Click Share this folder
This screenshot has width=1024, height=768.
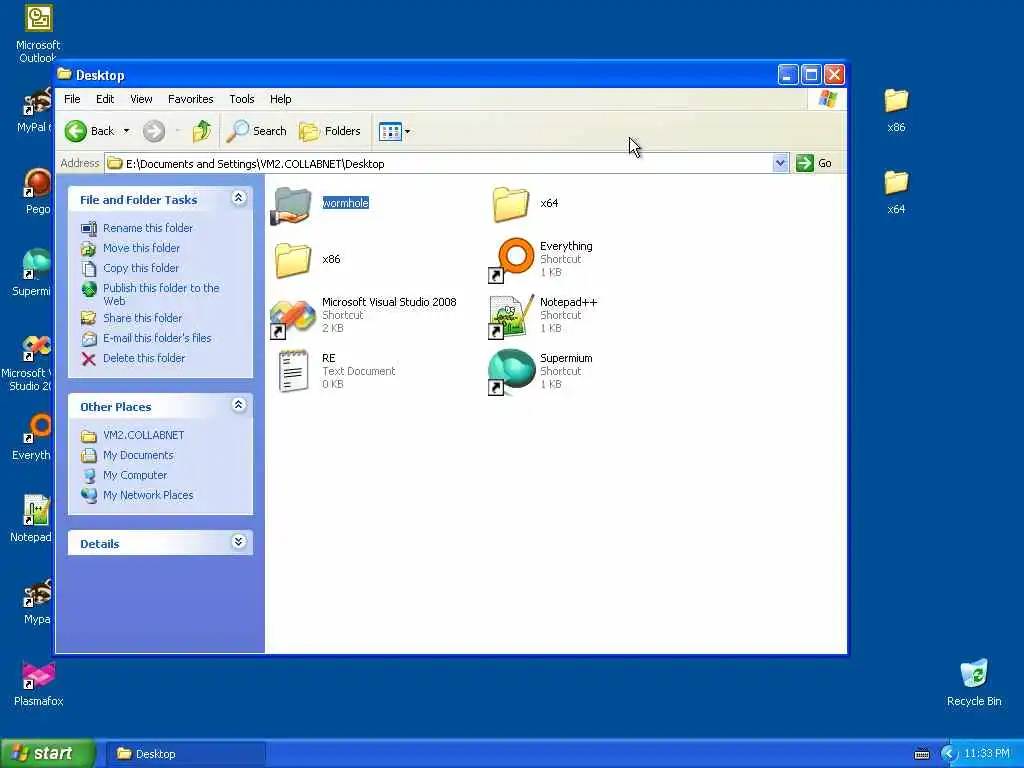(x=142, y=318)
